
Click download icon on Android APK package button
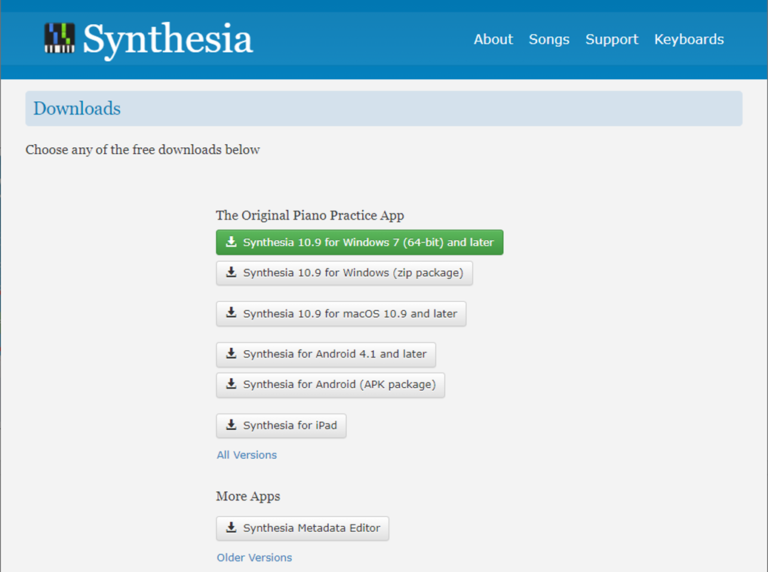tap(231, 384)
